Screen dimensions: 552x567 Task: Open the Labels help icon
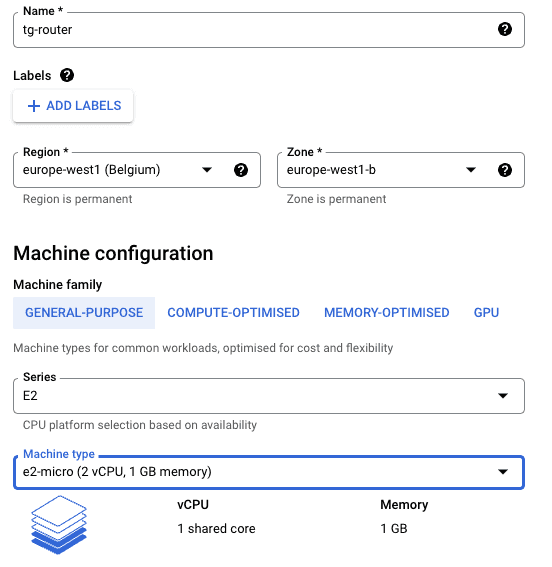[67, 75]
